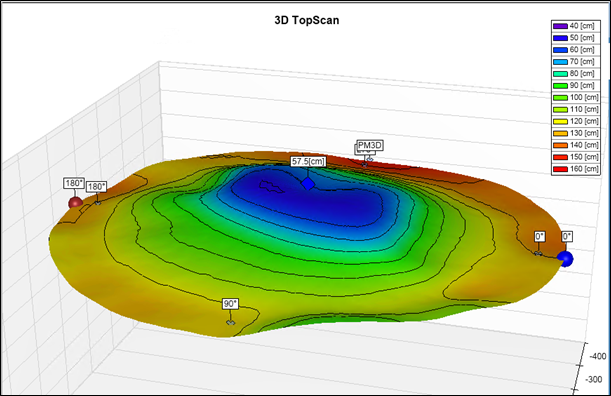Select the 180° label above the red sphere
Viewport: 611px width, 396px height.
coord(74,183)
